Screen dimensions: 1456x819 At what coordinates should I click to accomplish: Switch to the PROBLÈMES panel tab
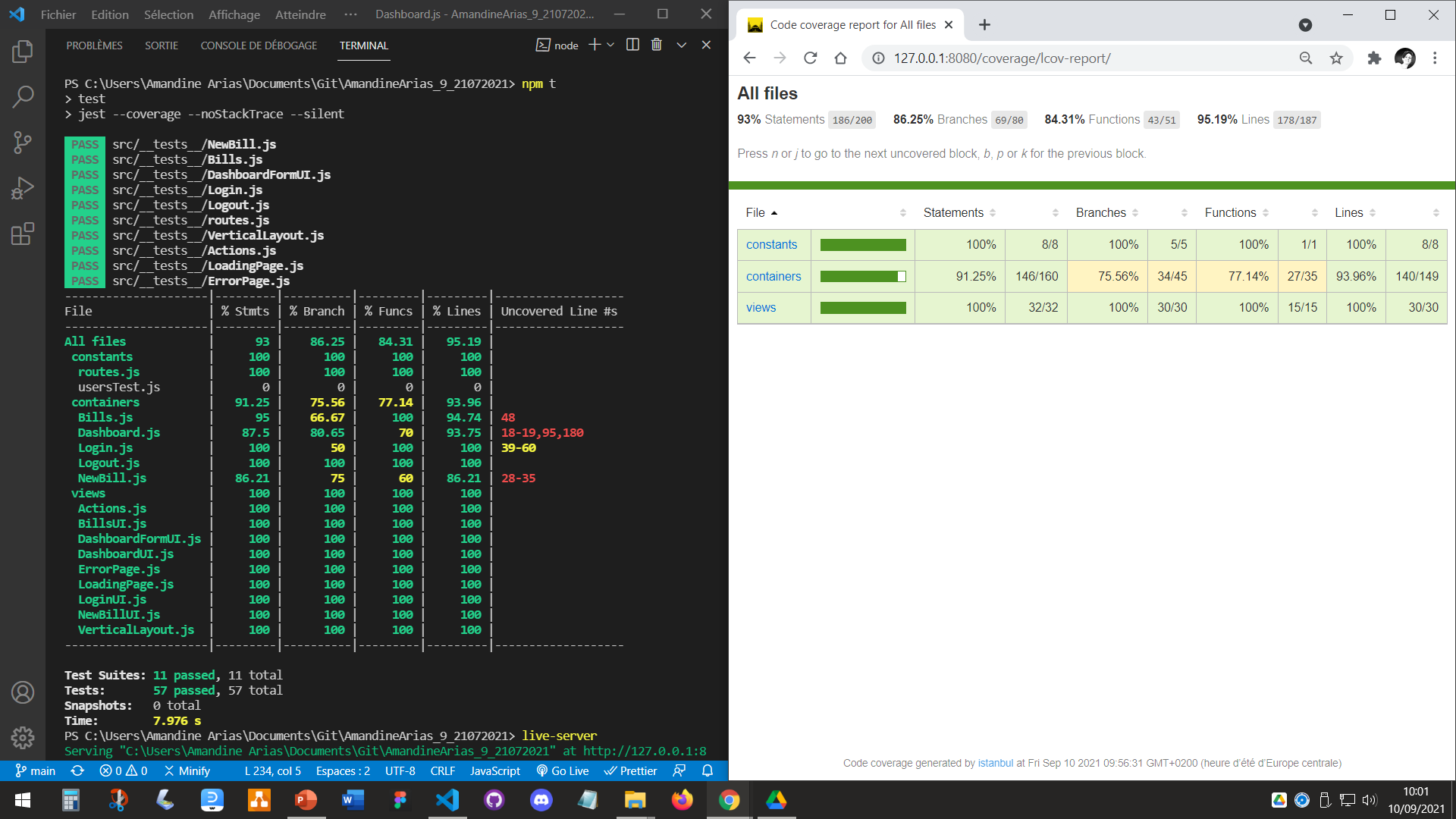(x=94, y=45)
